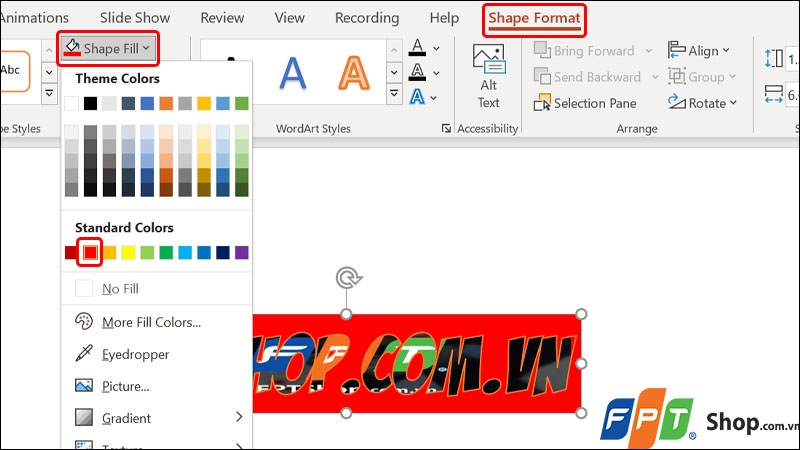Select the gold theme color swatch
800x450 pixels.
204,104
